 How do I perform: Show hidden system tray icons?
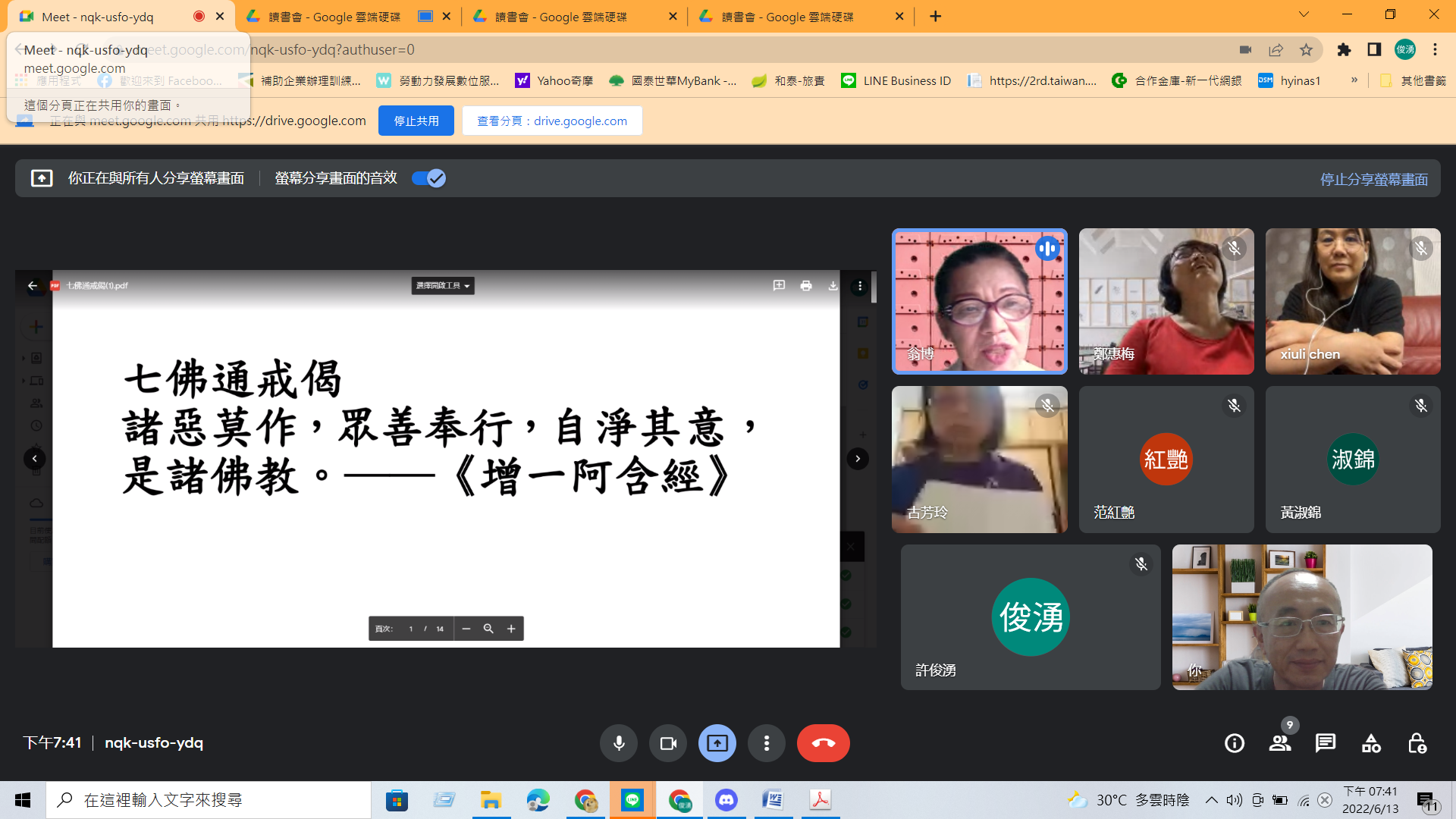1211,800
